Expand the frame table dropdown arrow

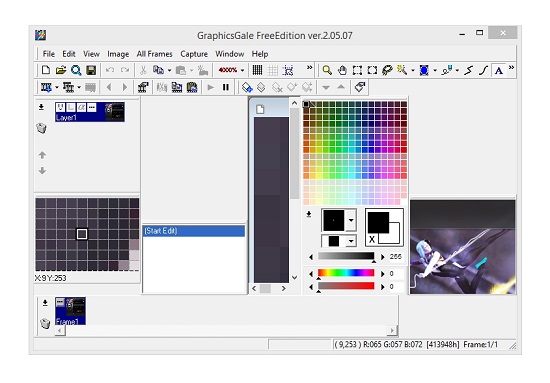point(79,87)
